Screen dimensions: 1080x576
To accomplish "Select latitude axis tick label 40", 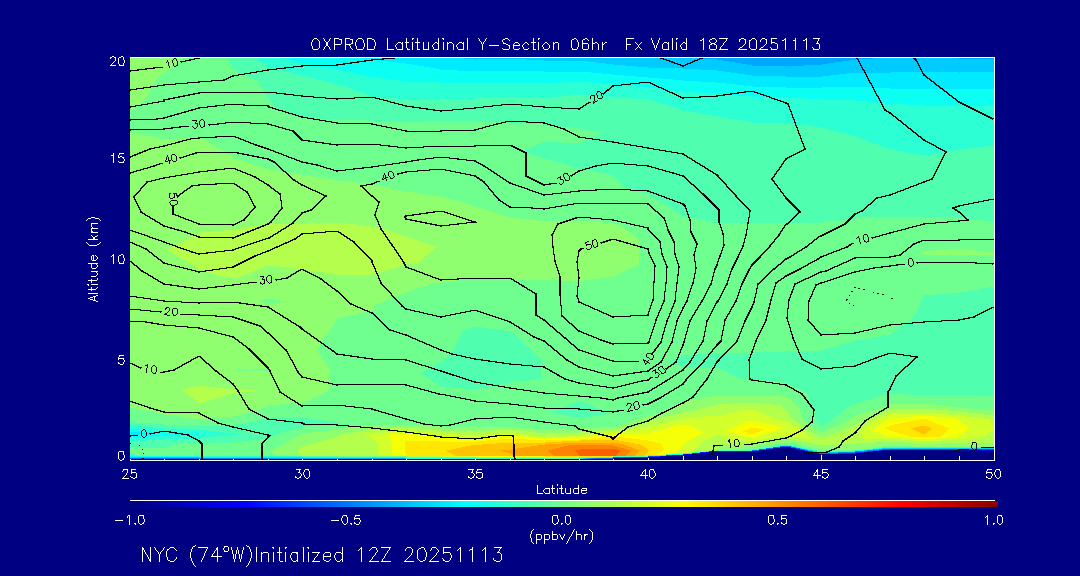I will pos(648,474).
